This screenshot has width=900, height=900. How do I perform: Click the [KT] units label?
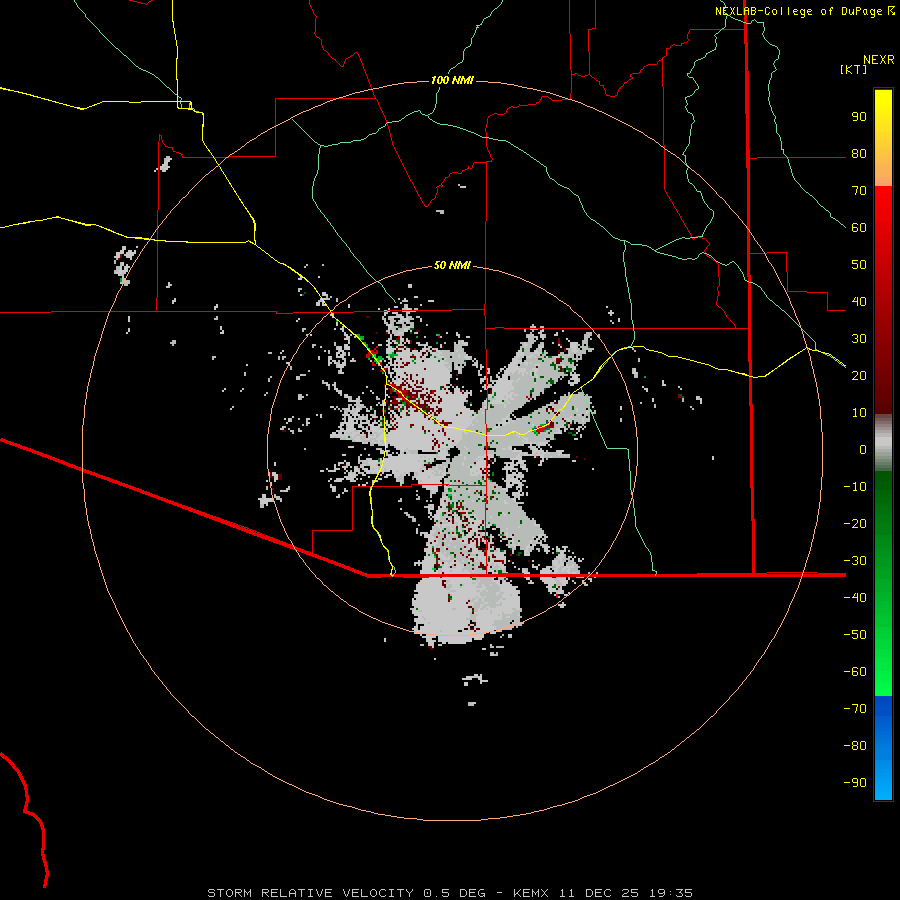(x=853, y=69)
